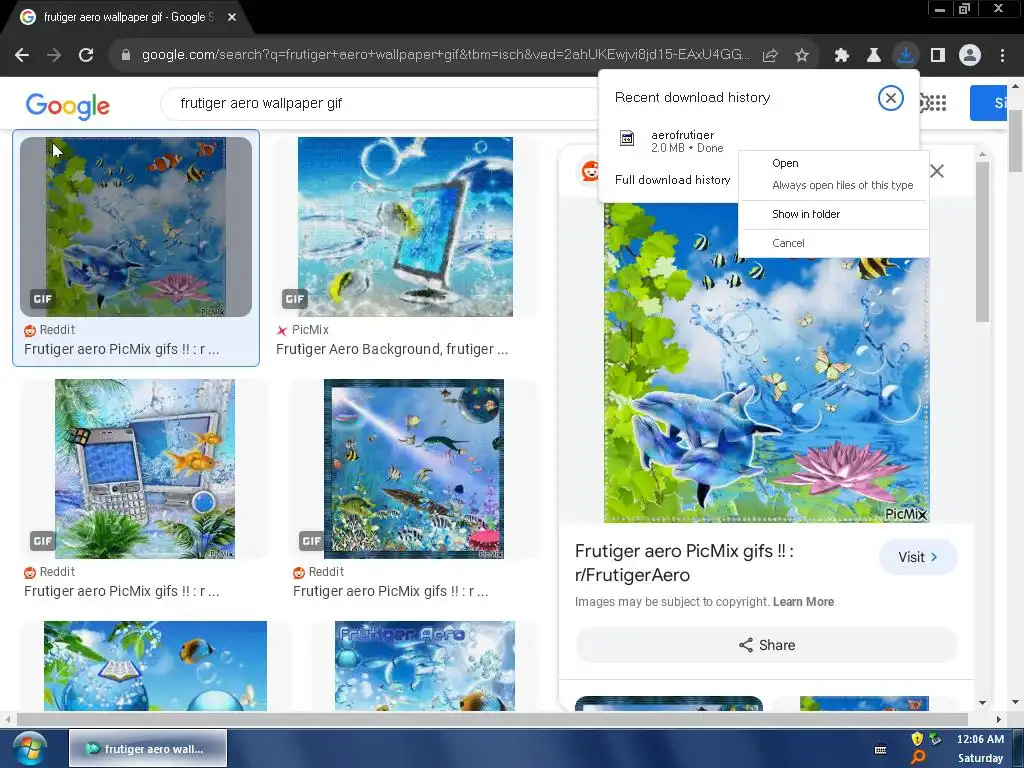The image size is (1024, 768).
Task: Click Reddit source under first thumbnail
Action: (x=57, y=330)
